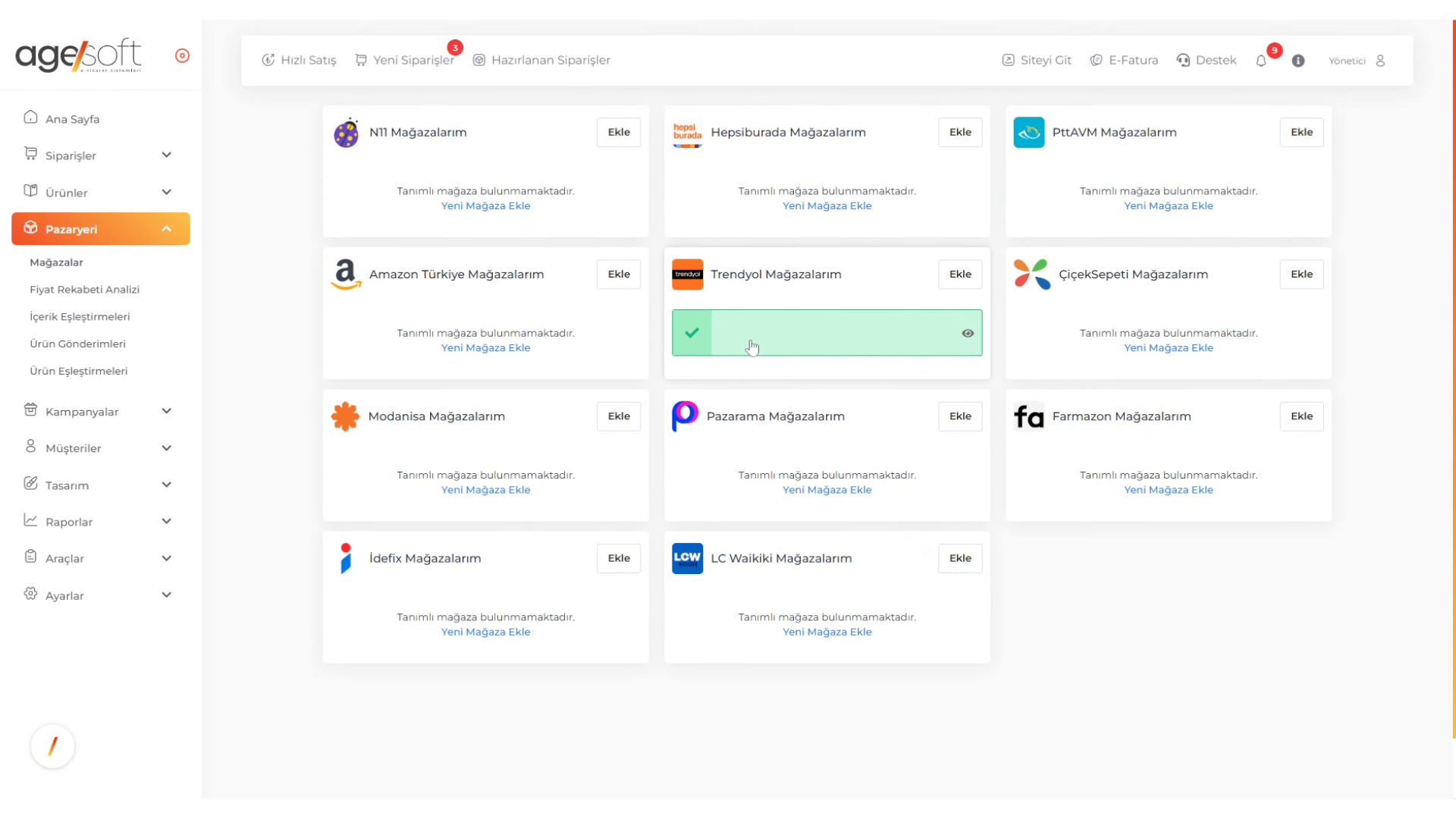Viewport: 1456px width, 819px height.
Task: Open the floating orange slash widget
Action: click(x=52, y=746)
